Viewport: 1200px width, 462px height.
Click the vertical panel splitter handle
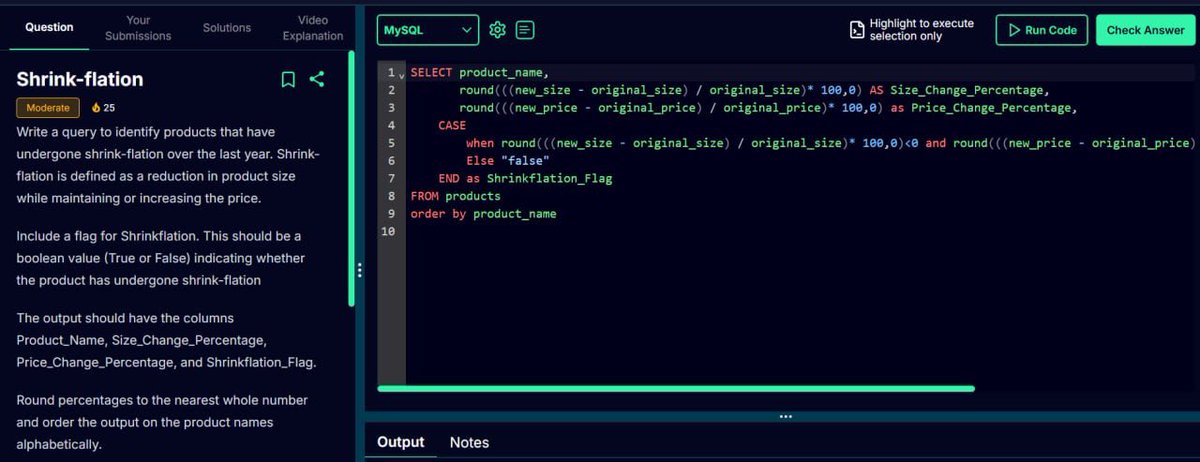pyautogui.click(x=360, y=271)
